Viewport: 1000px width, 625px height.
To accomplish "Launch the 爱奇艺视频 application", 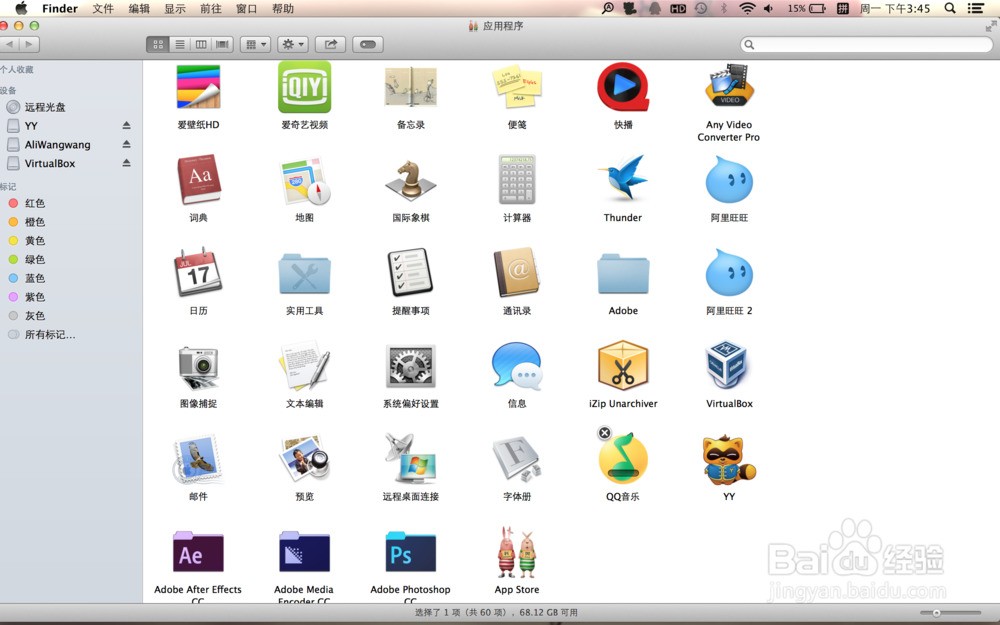I will point(304,87).
